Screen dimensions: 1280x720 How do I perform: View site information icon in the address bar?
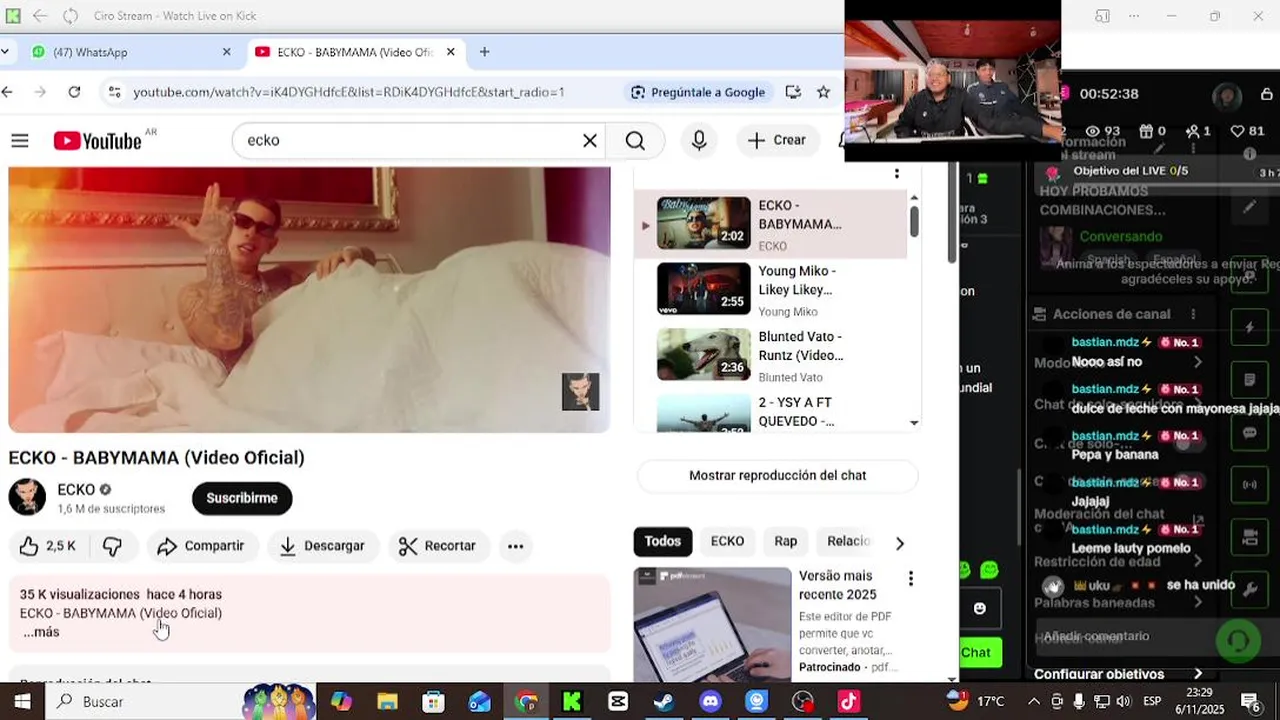(x=114, y=92)
